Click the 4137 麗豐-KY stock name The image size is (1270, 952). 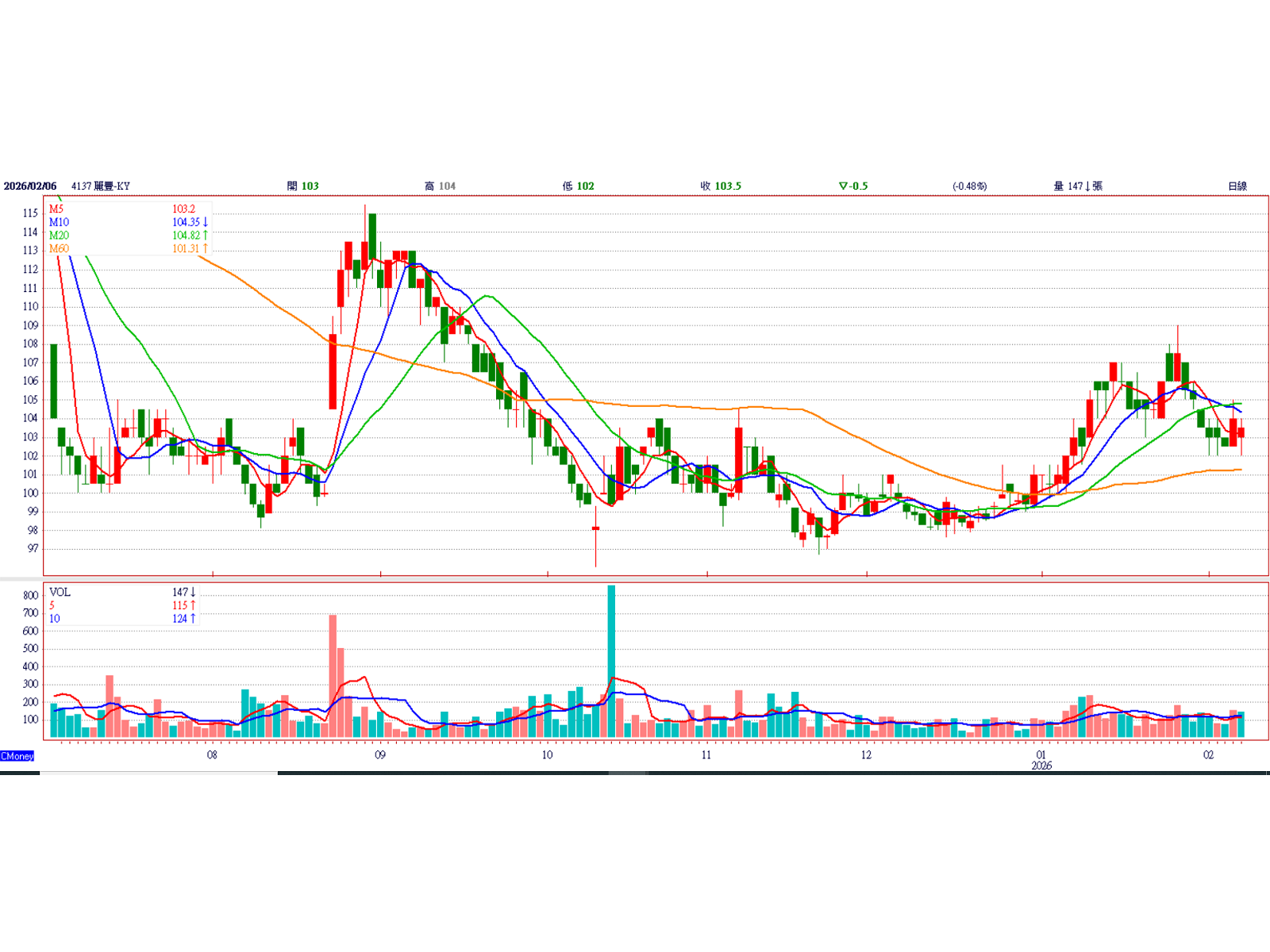click(101, 186)
